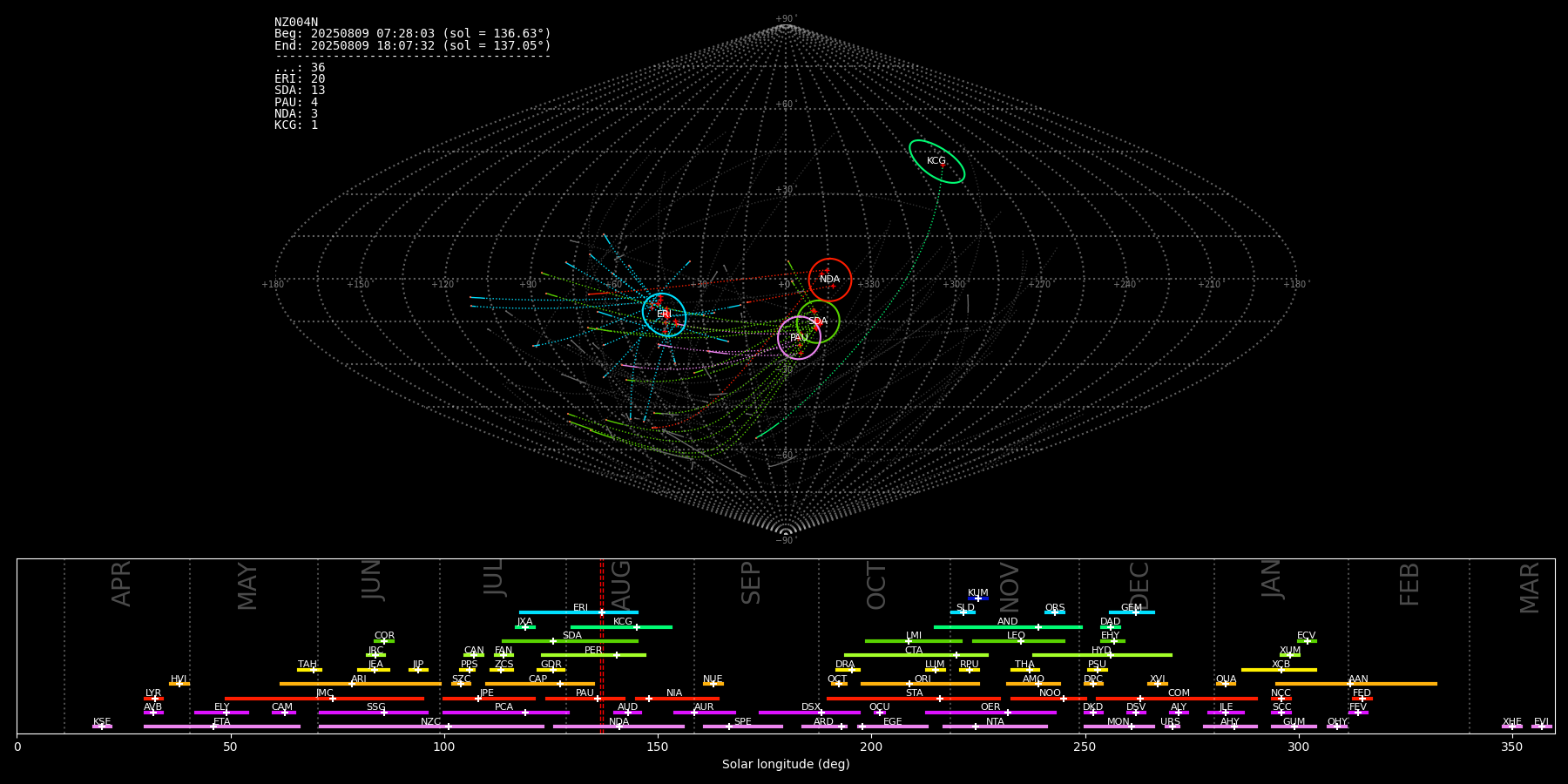Click the DEC month label in timeline
Viewport: 1568px width, 784px height.
[x=1139, y=585]
